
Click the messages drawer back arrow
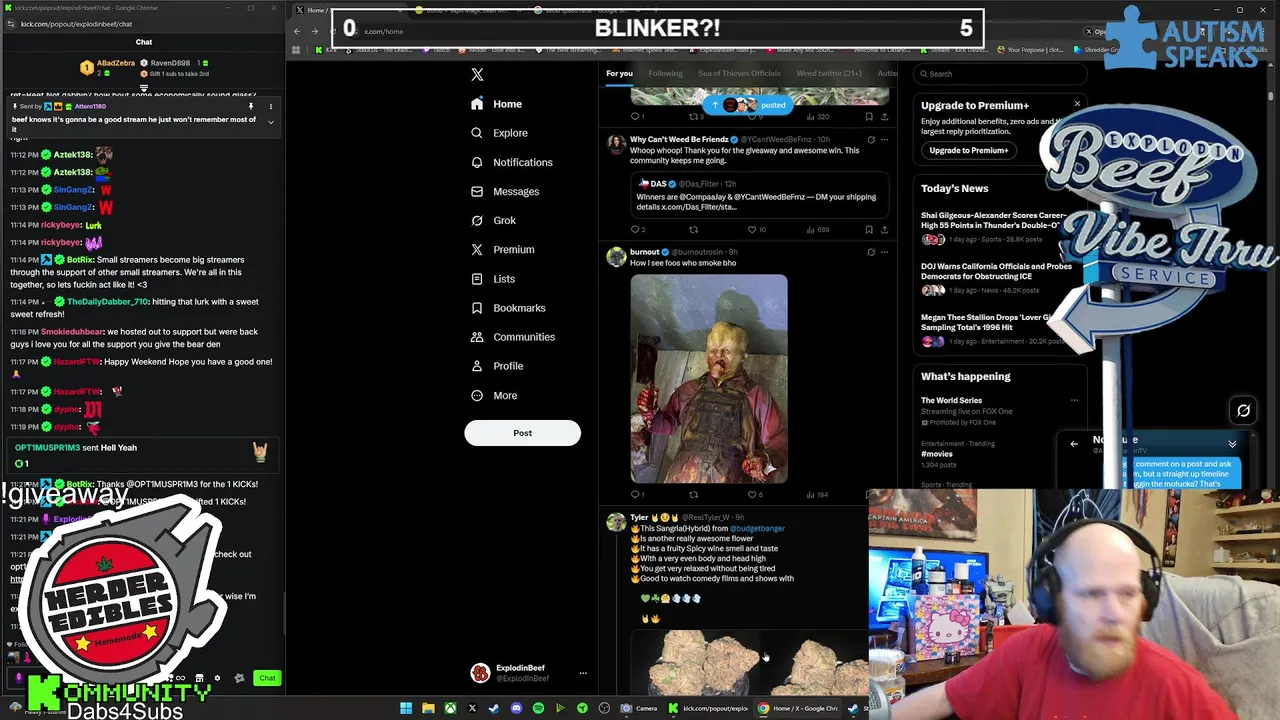tap(1074, 444)
